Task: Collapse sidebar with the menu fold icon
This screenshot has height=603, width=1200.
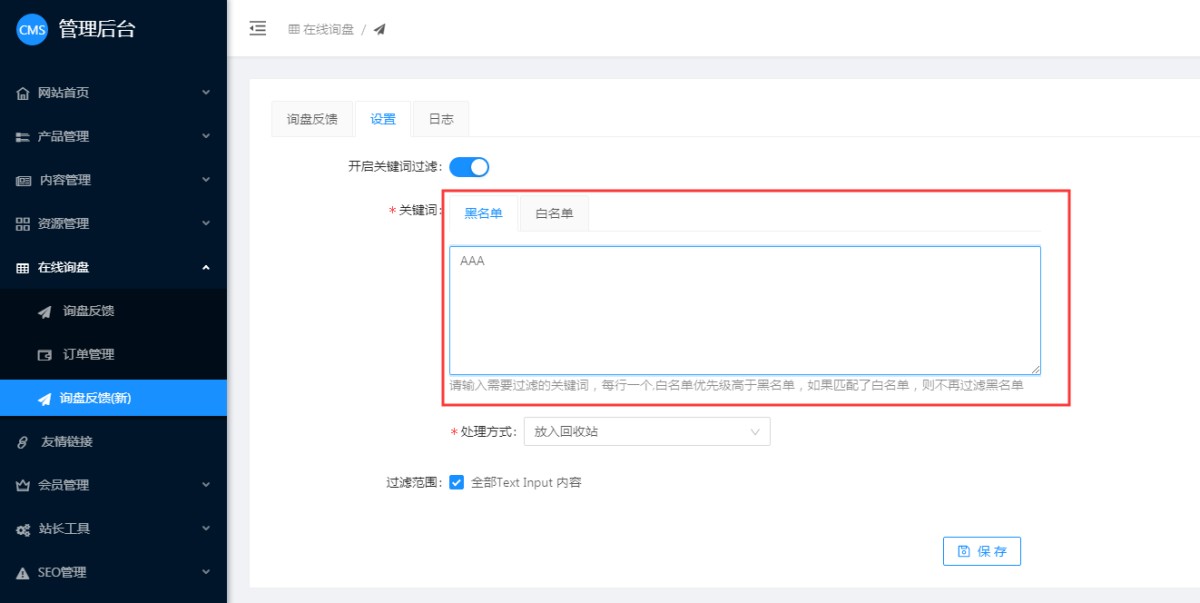Action: pos(258,29)
